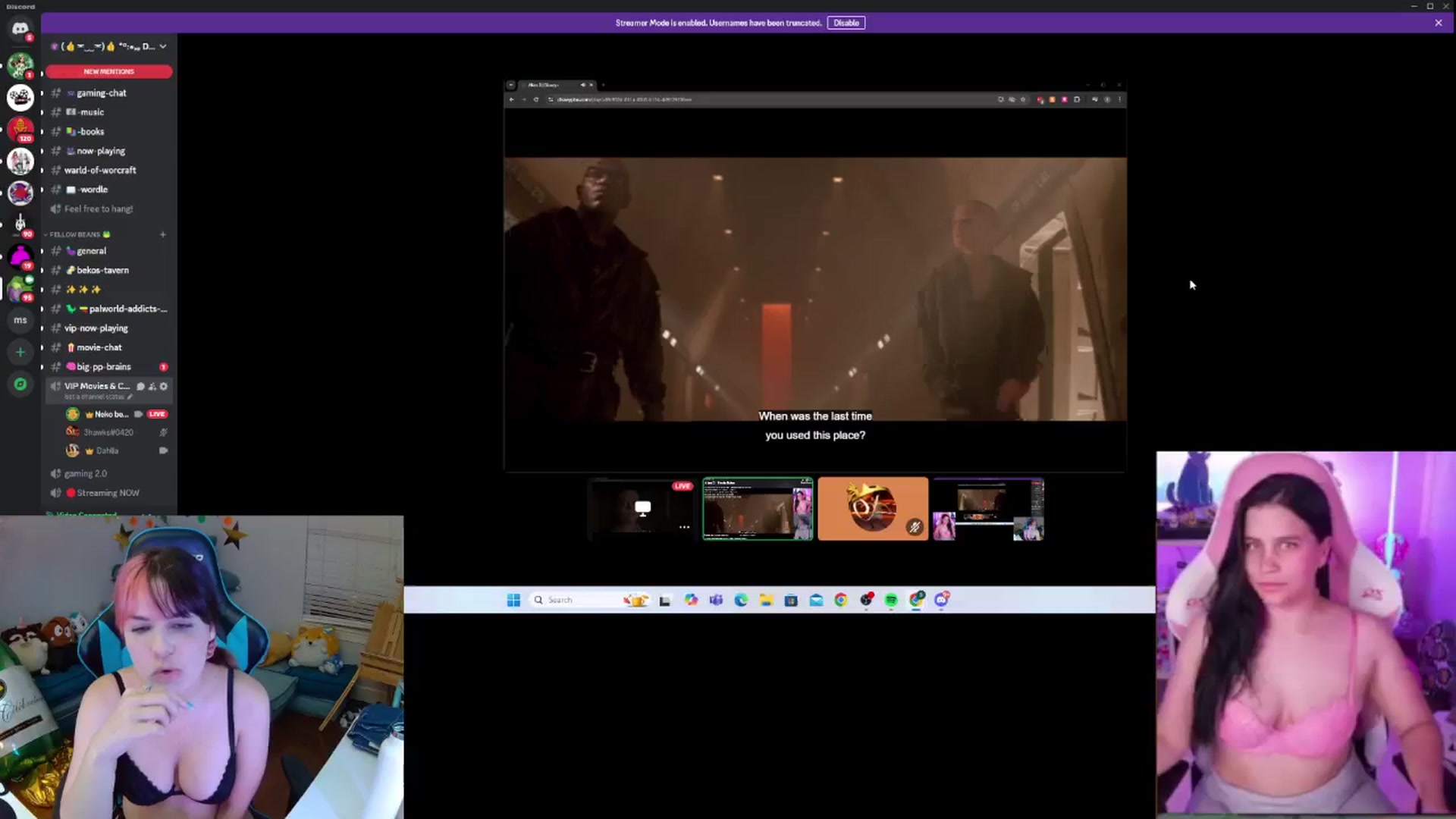Select Neko user with LIVE badge

[x=117, y=414]
